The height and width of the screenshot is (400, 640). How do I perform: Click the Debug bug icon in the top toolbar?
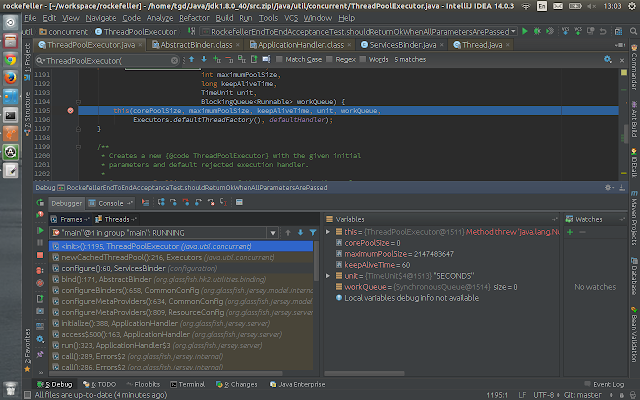click(537, 31)
